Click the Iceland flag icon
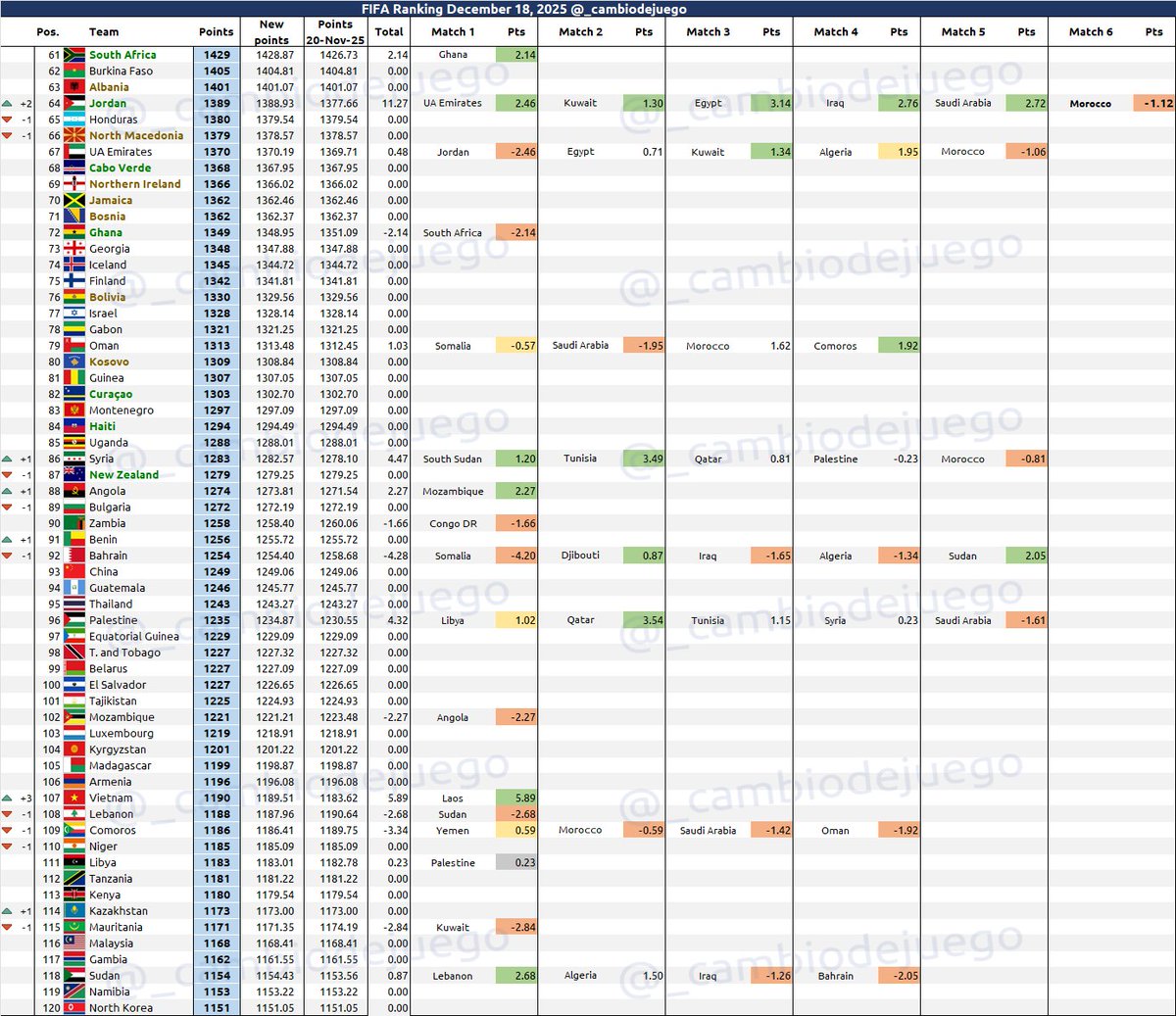 pyautogui.click(x=74, y=265)
